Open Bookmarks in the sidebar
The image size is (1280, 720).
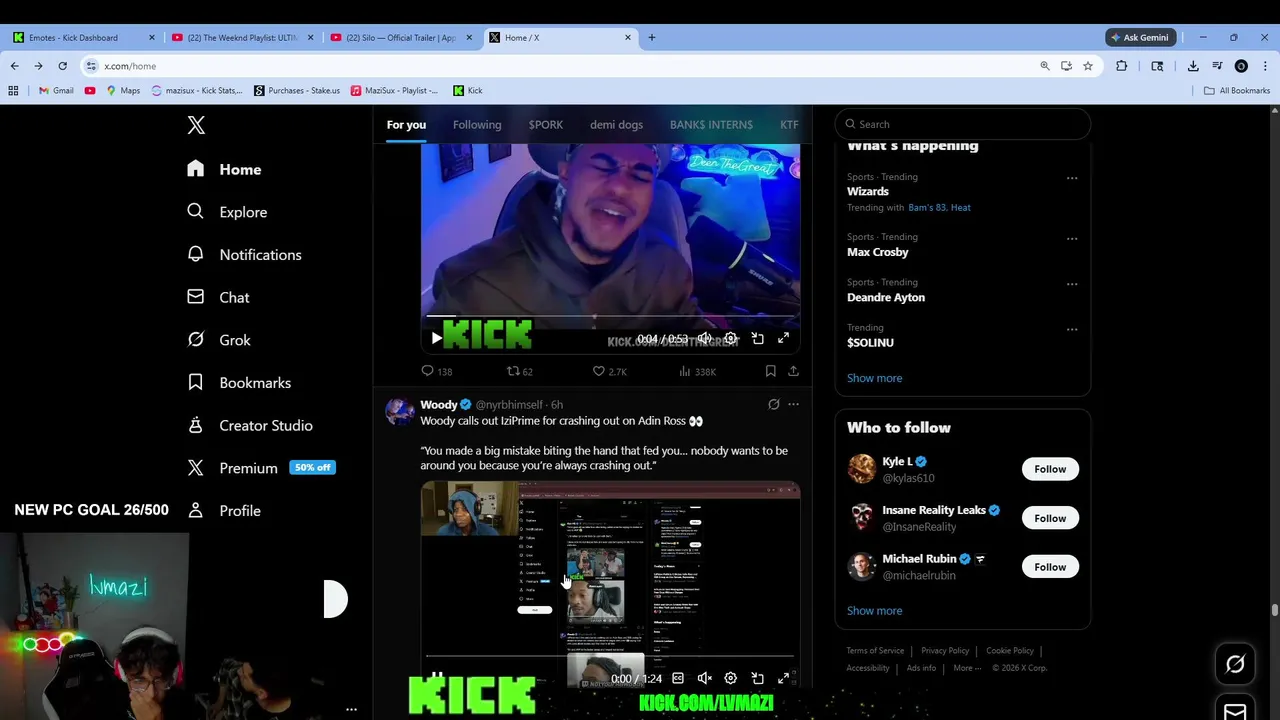(239, 382)
